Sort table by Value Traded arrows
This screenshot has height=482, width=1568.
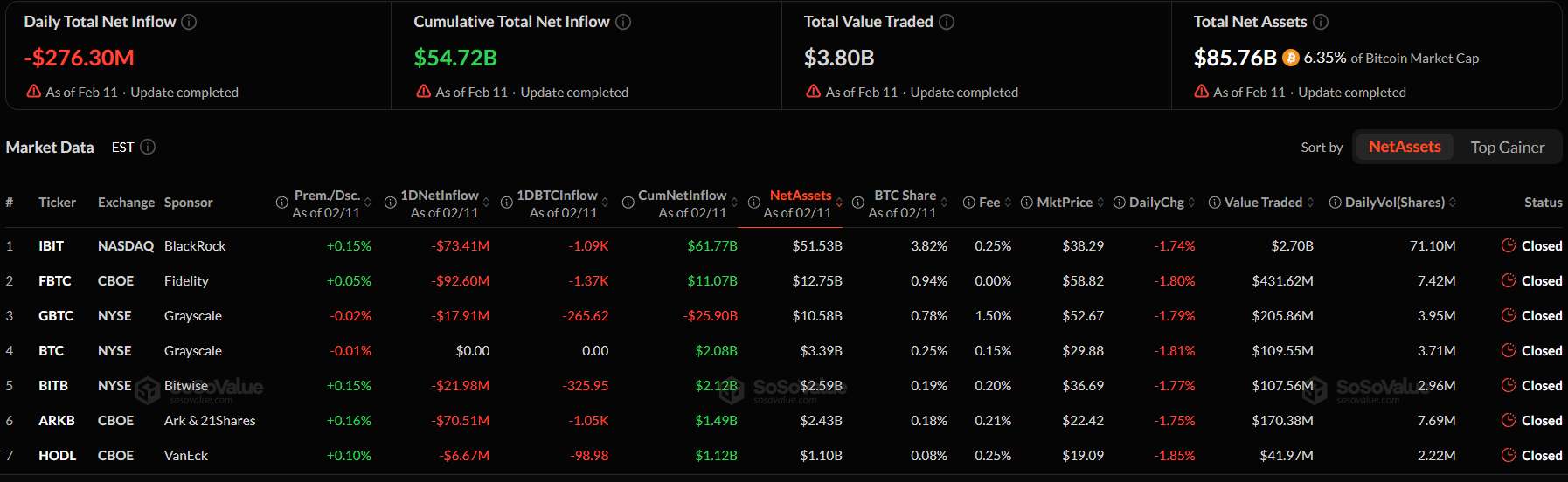[x=1310, y=203]
